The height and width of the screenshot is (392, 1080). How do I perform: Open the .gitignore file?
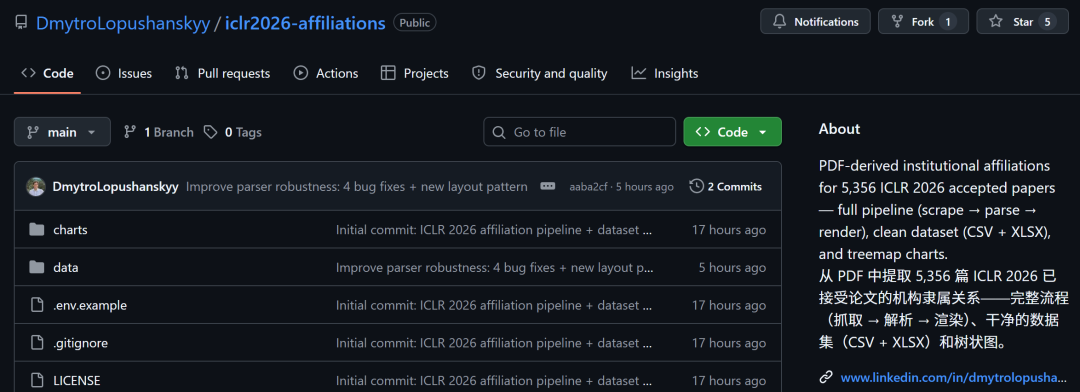click(81, 342)
